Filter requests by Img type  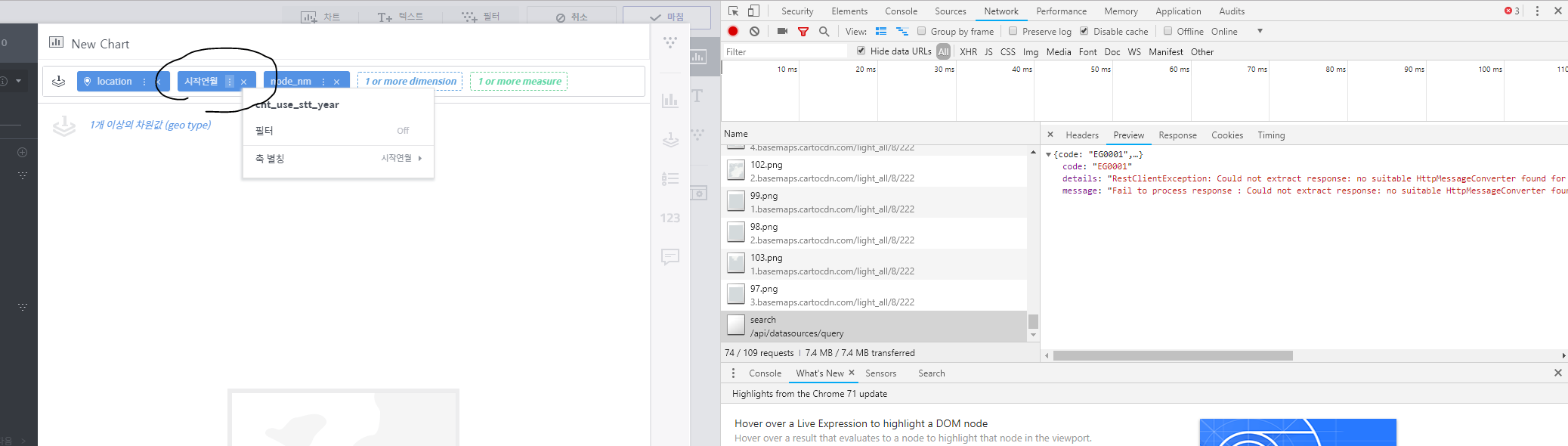[x=1031, y=51]
